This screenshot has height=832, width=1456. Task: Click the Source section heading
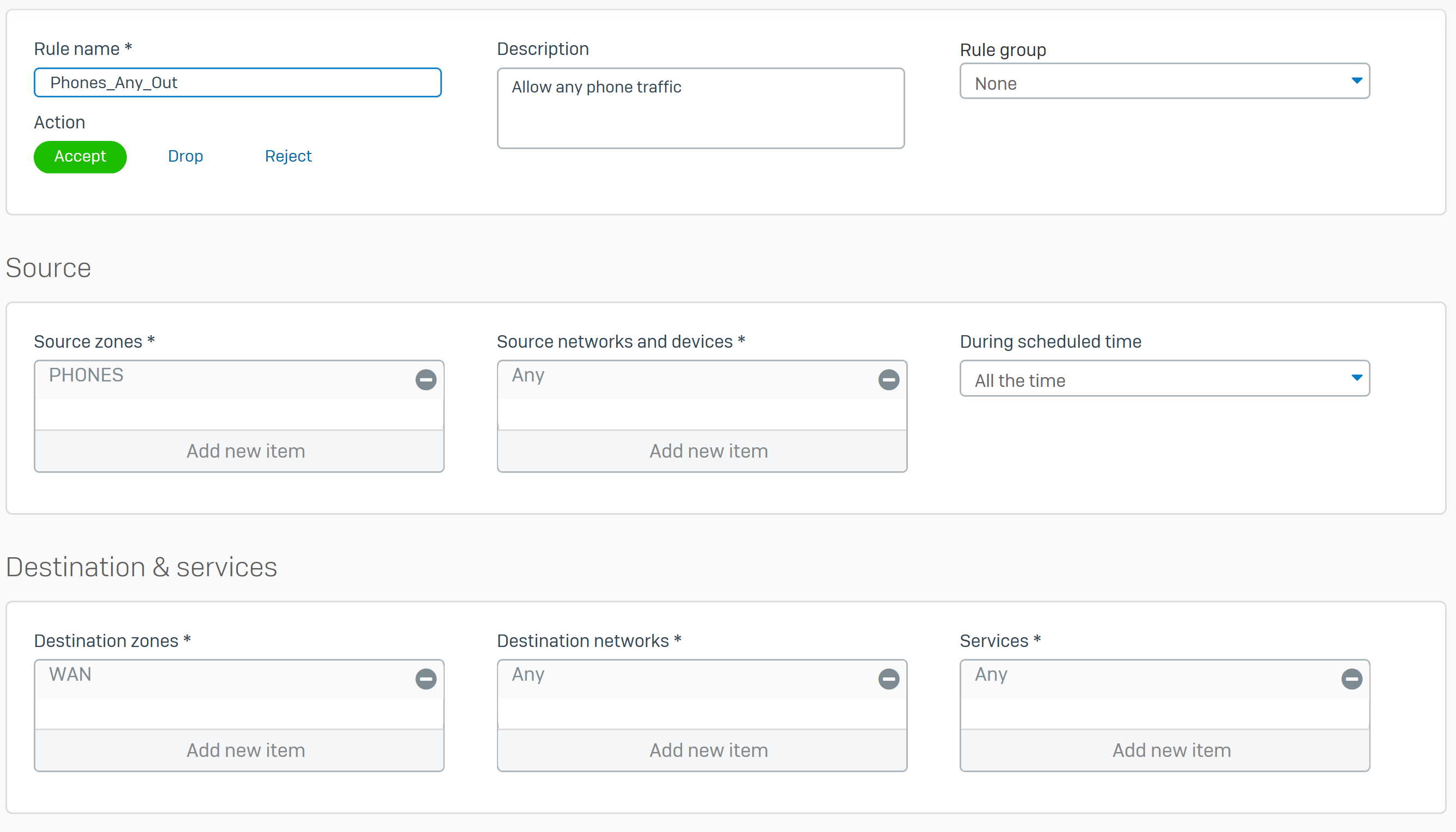48,268
